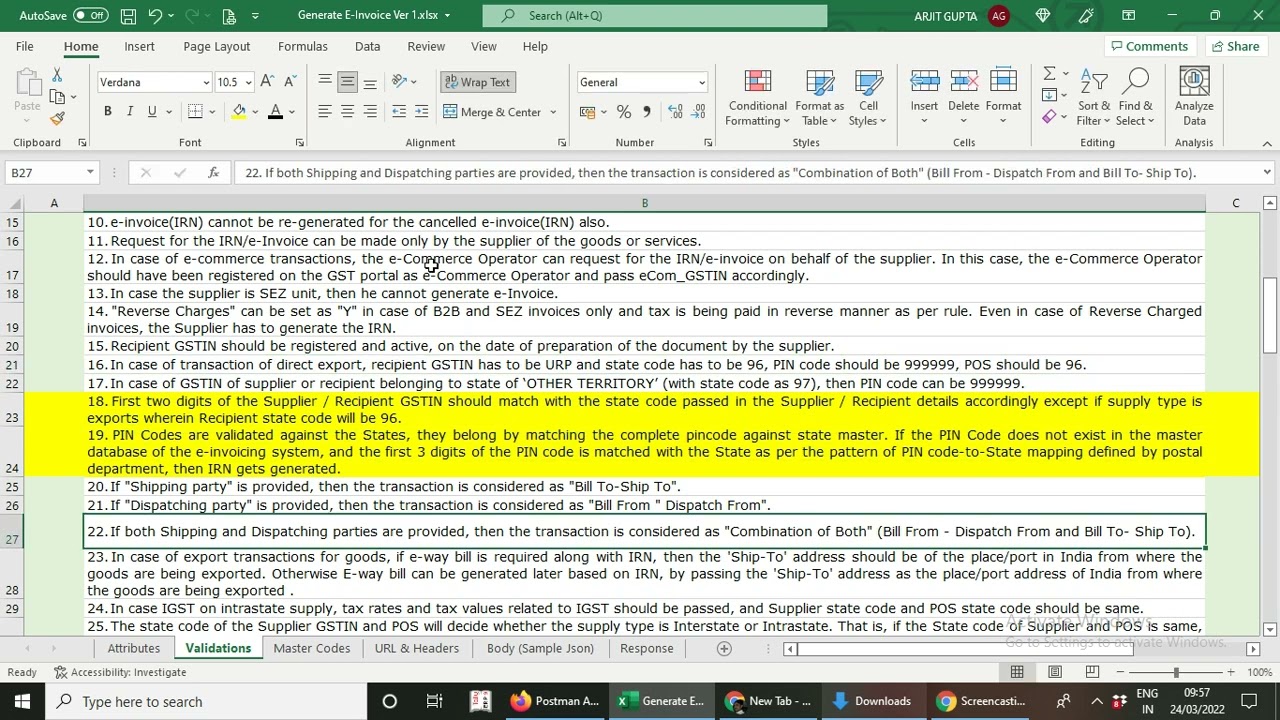This screenshot has height=720, width=1280.
Task: Click the fill color bucket swatch
Action: coord(239,112)
